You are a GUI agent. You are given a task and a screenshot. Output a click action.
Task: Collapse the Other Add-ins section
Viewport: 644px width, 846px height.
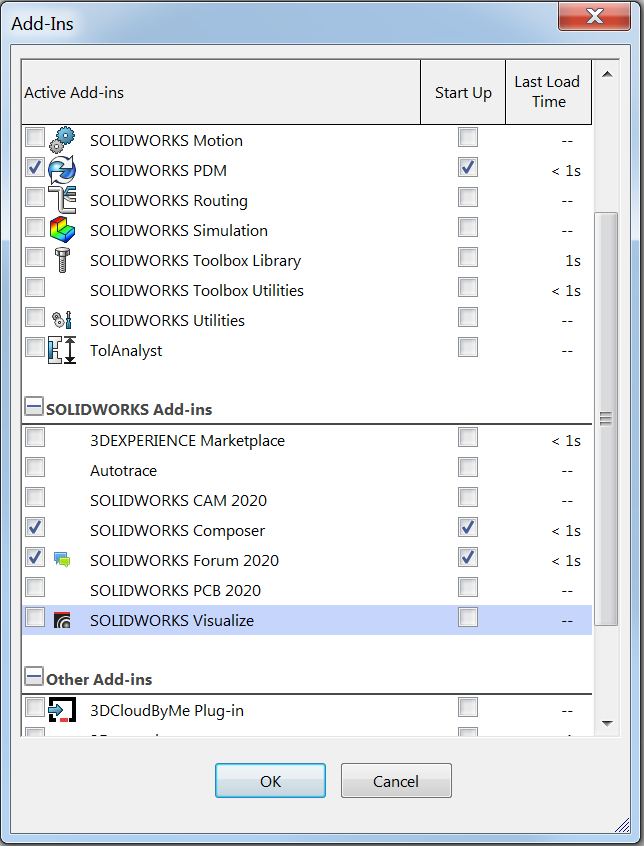(x=34, y=676)
